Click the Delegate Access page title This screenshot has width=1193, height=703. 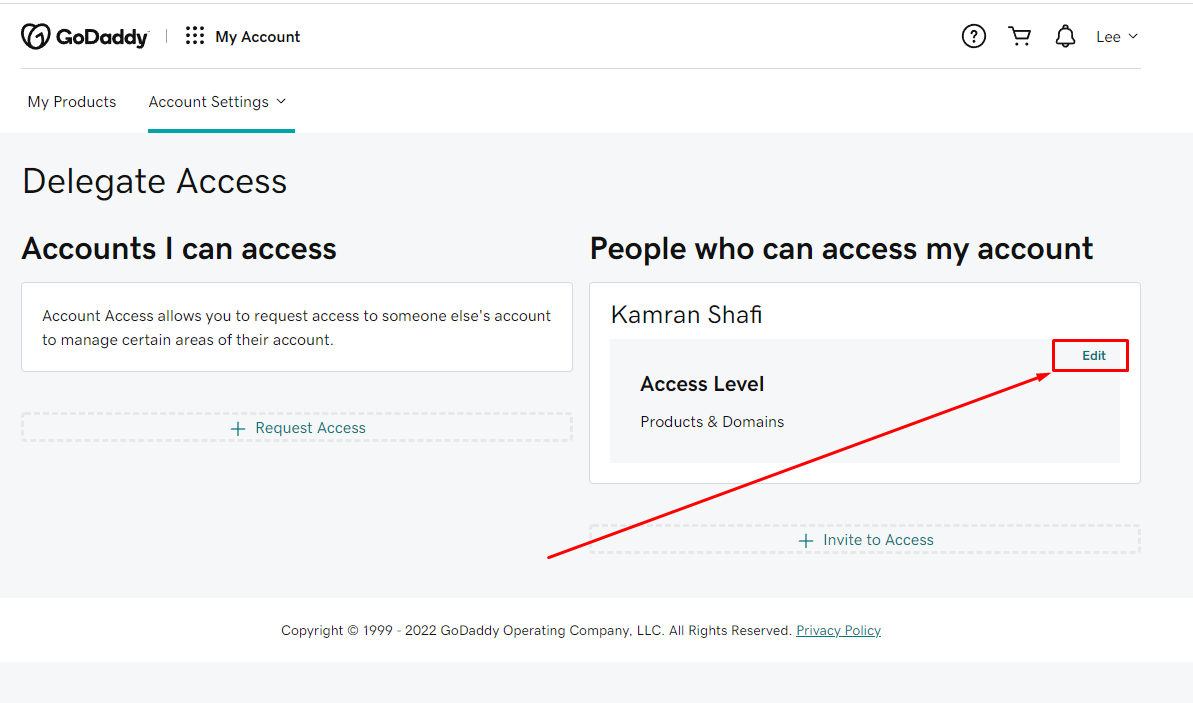[x=154, y=181]
